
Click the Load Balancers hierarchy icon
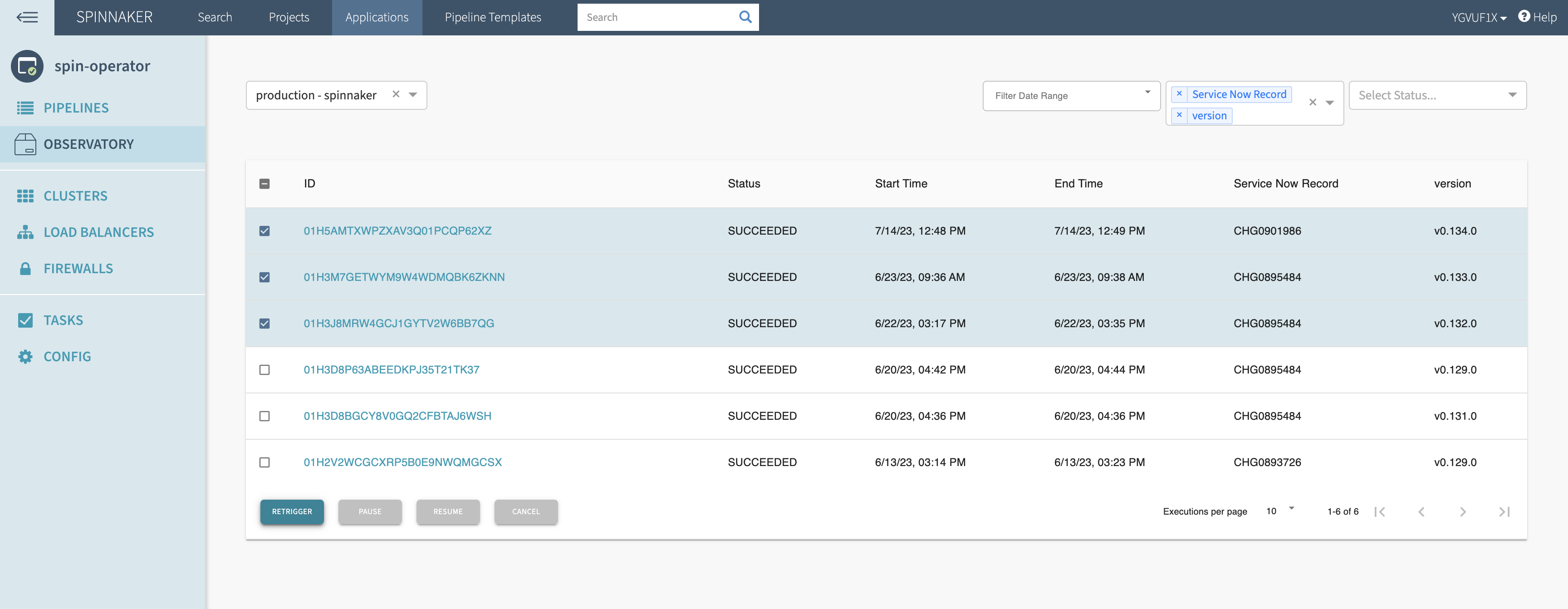coord(25,232)
